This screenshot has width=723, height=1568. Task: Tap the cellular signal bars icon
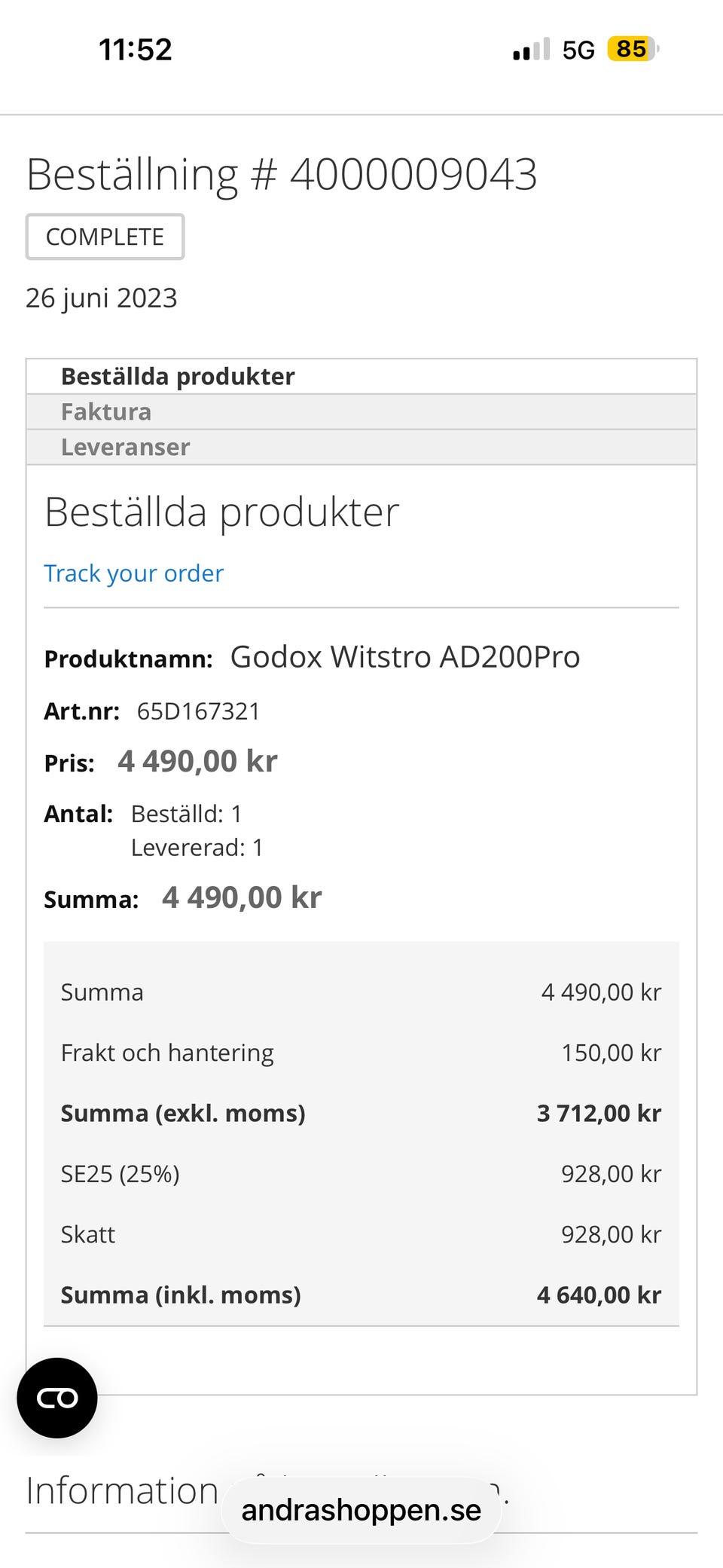point(532,50)
